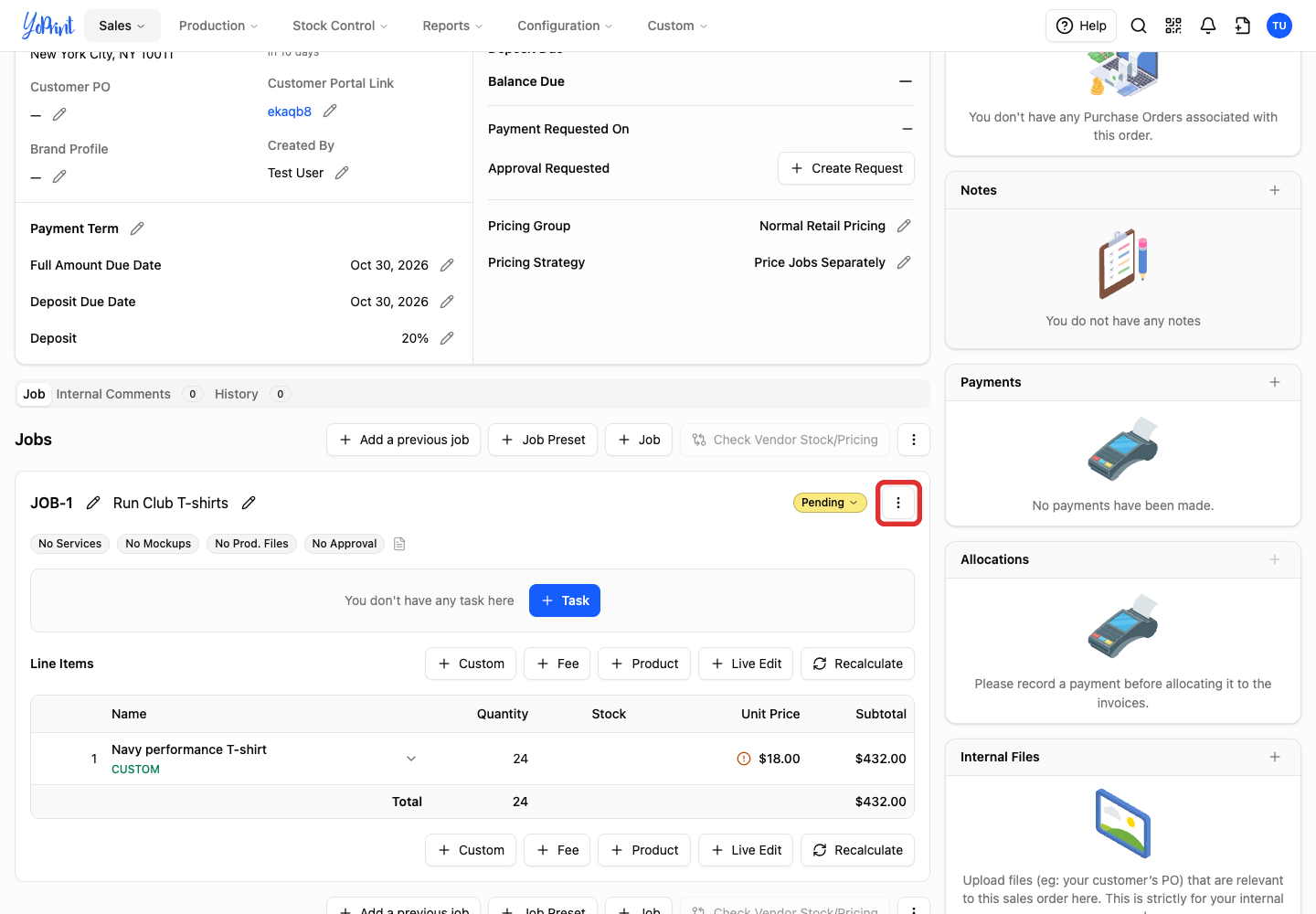Expand the Navy performance T-shirt row
This screenshot has height=914, width=1316.
point(411,759)
